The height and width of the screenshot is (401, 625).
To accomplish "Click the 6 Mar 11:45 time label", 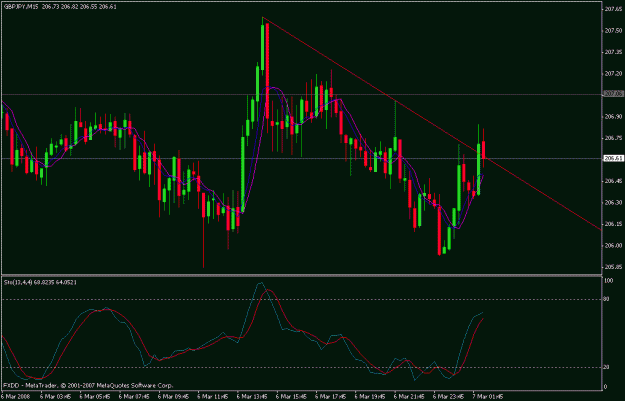I will coord(213,397).
